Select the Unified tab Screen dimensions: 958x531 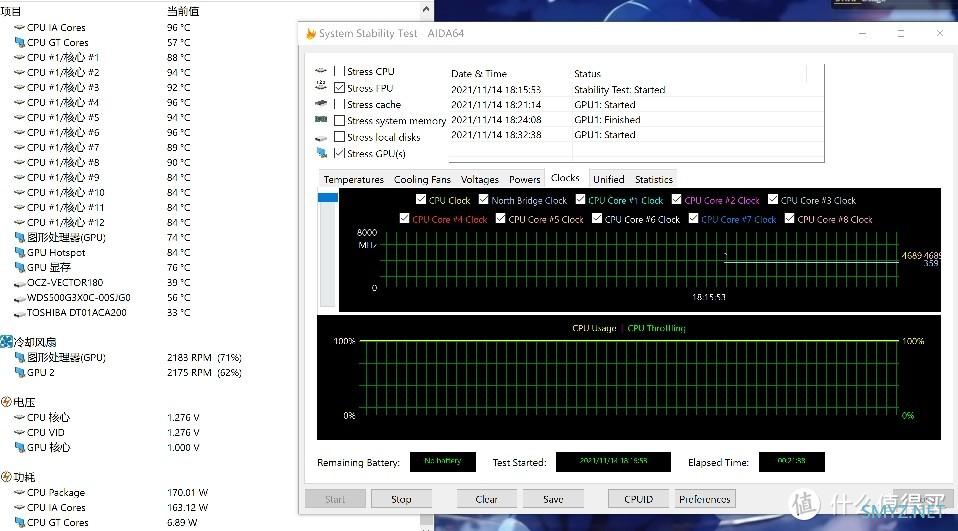pyautogui.click(x=609, y=179)
